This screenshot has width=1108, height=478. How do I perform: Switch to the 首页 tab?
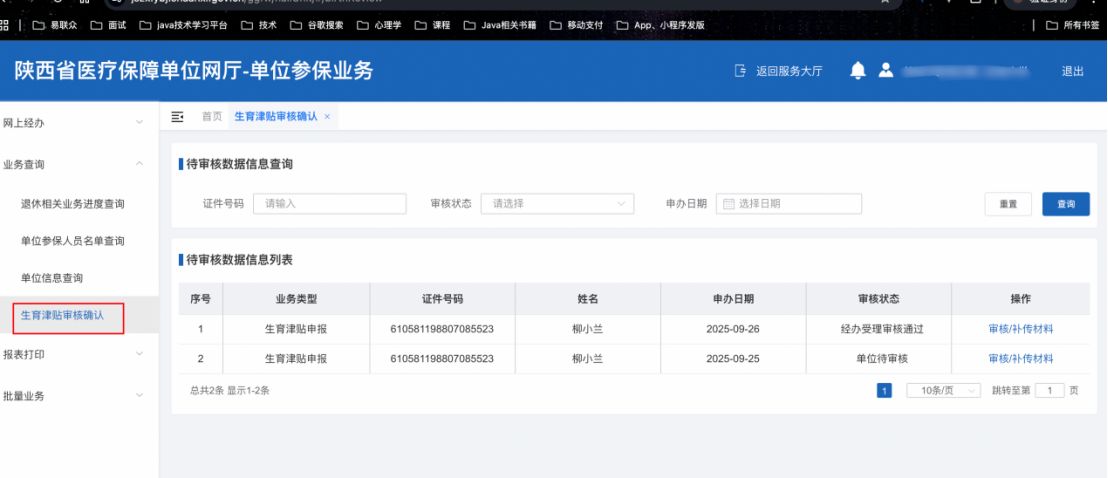[212, 117]
